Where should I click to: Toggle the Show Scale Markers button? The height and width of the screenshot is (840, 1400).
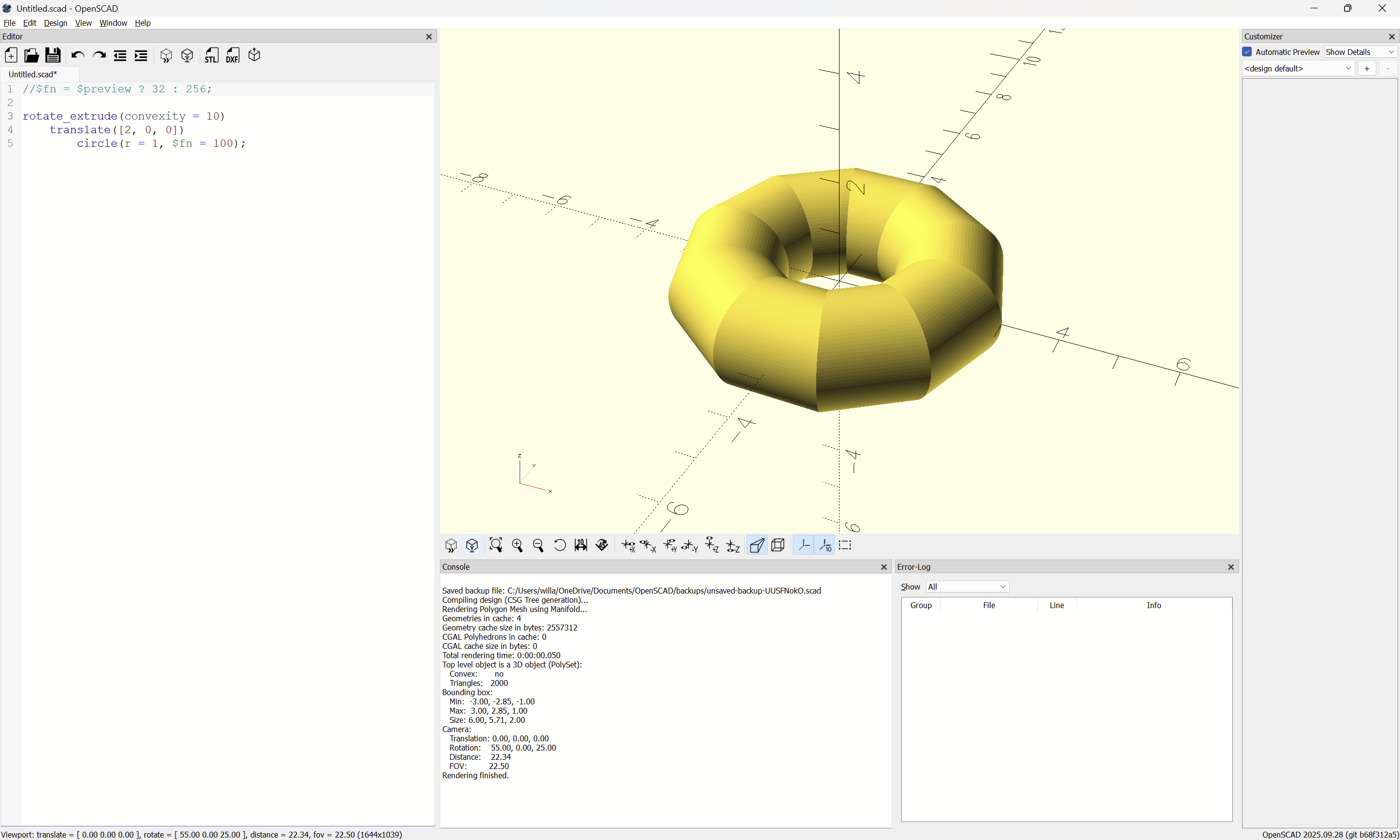pos(824,545)
